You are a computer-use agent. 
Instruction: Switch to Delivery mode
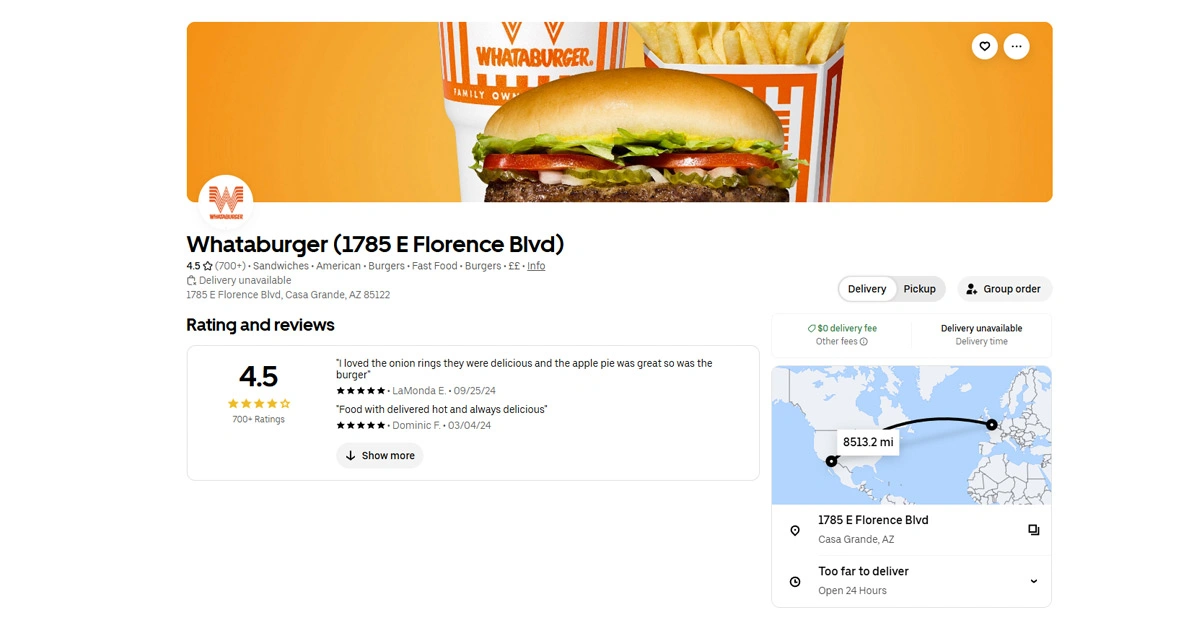867,289
